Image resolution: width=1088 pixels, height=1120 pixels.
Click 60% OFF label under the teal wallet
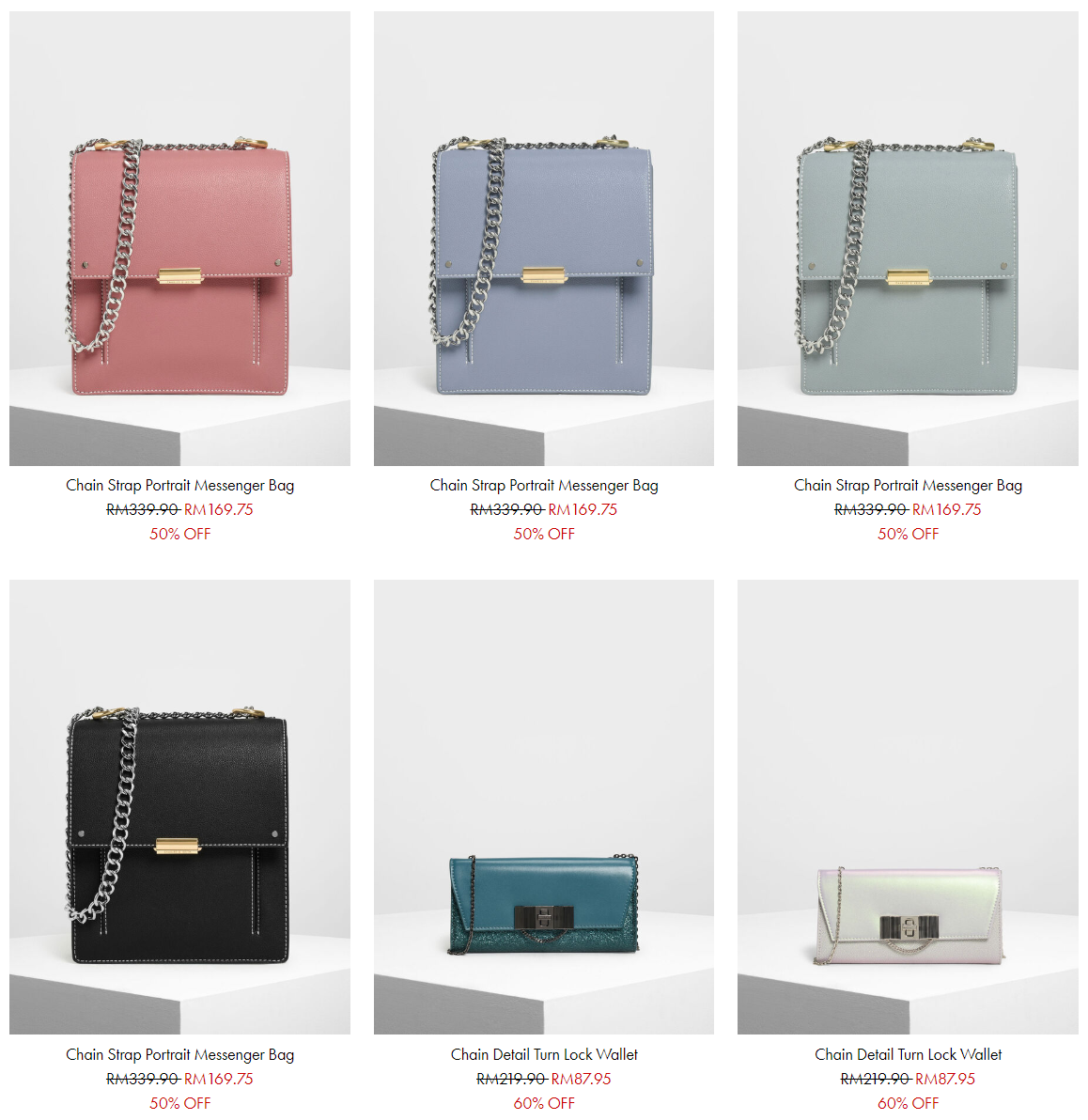(544, 1103)
